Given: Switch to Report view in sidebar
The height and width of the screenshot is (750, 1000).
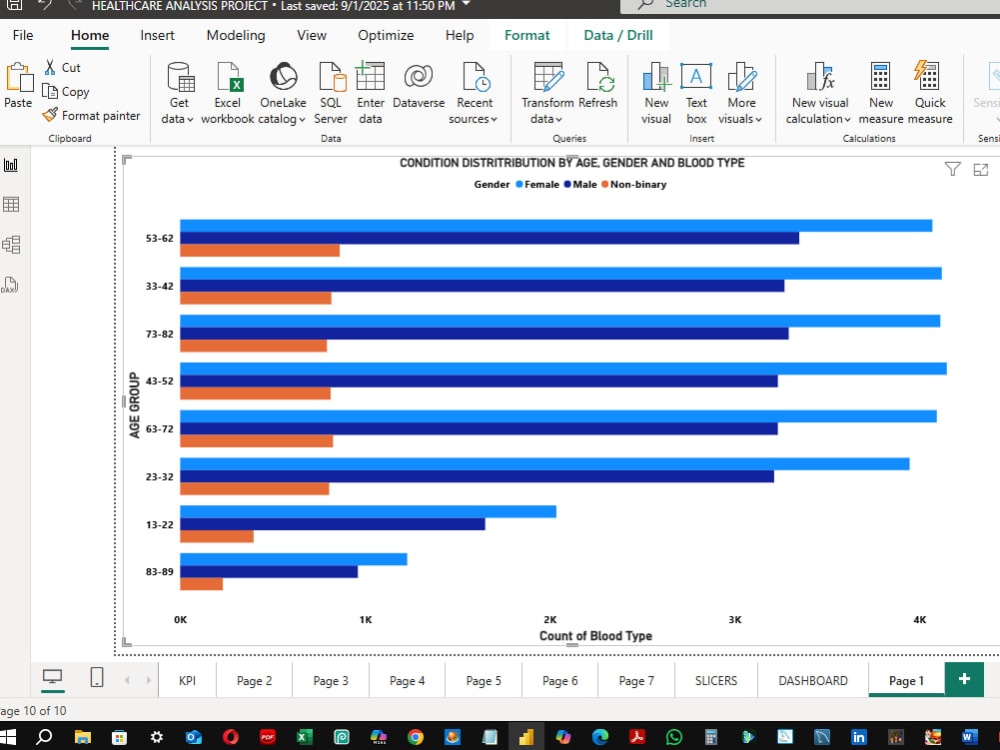Looking at the screenshot, I should tap(11, 166).
